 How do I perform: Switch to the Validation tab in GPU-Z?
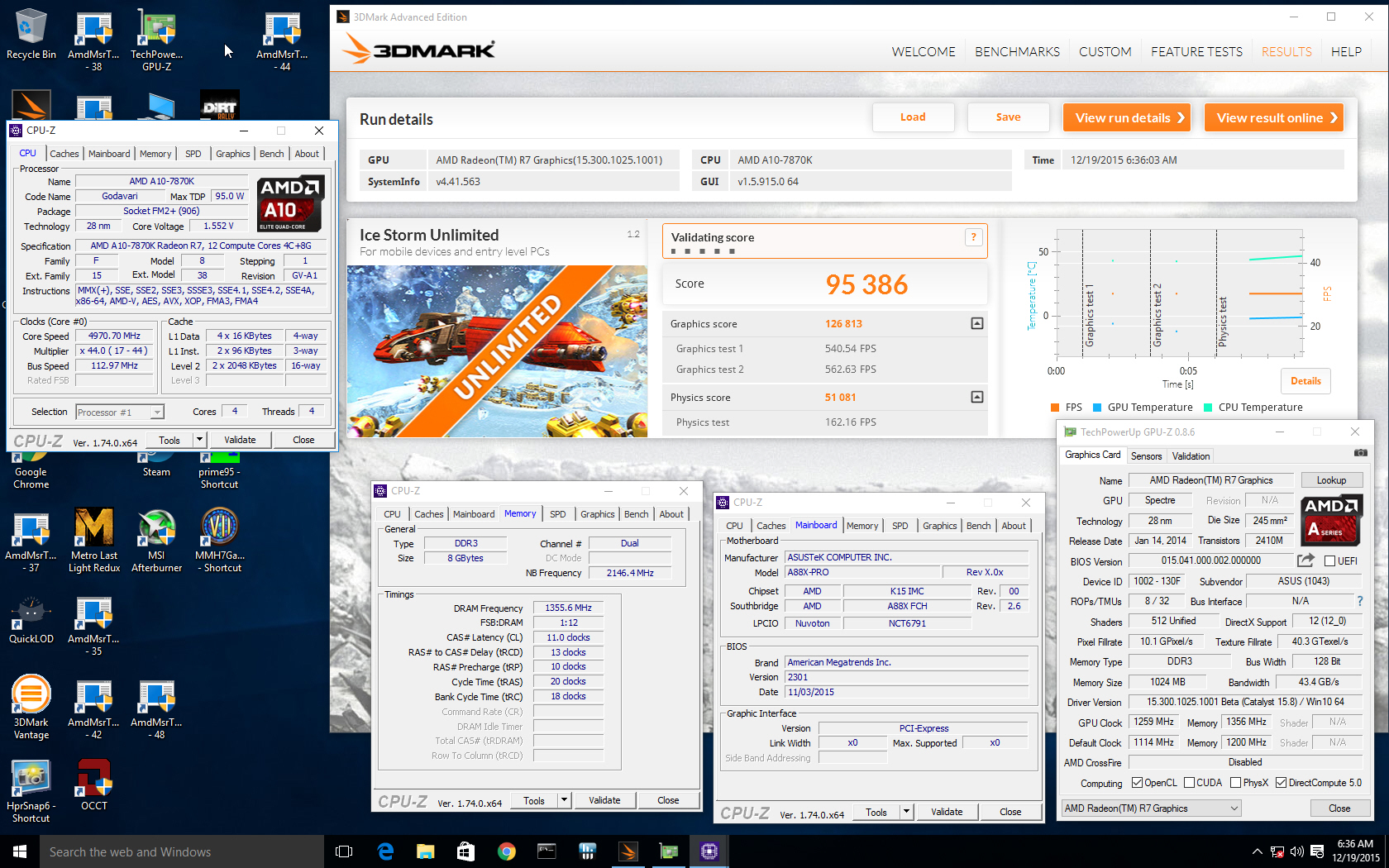point(1191,456)
